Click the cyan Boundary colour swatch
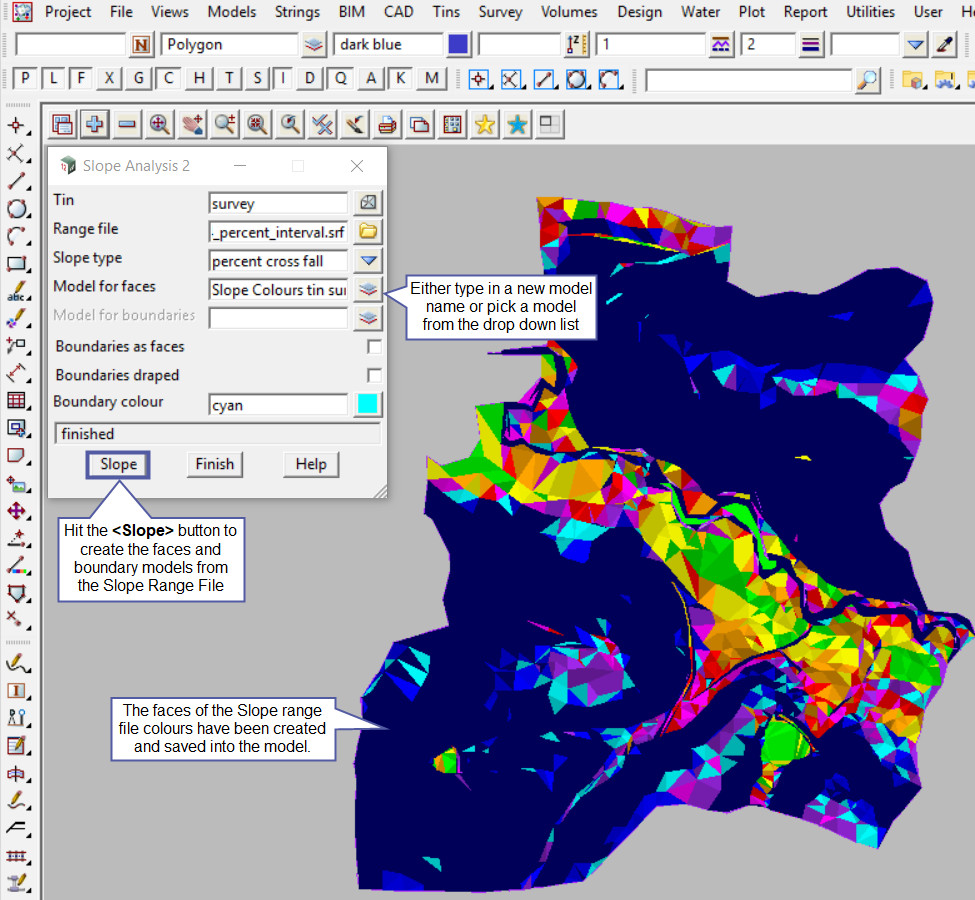 click(x=368, y=405)
